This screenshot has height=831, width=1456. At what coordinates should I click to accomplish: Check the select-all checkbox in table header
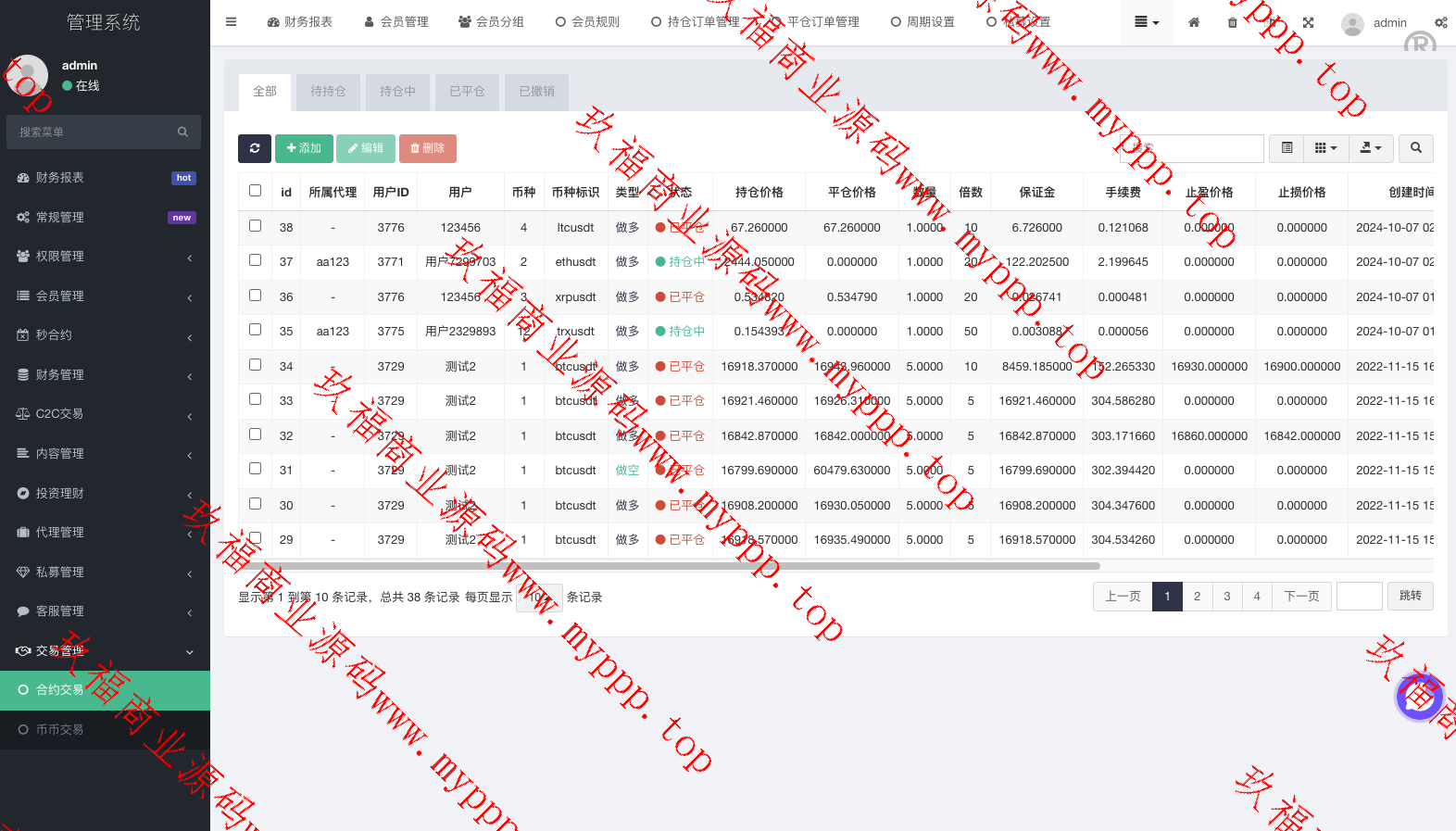pyautogui.click(x=256, y=191)
